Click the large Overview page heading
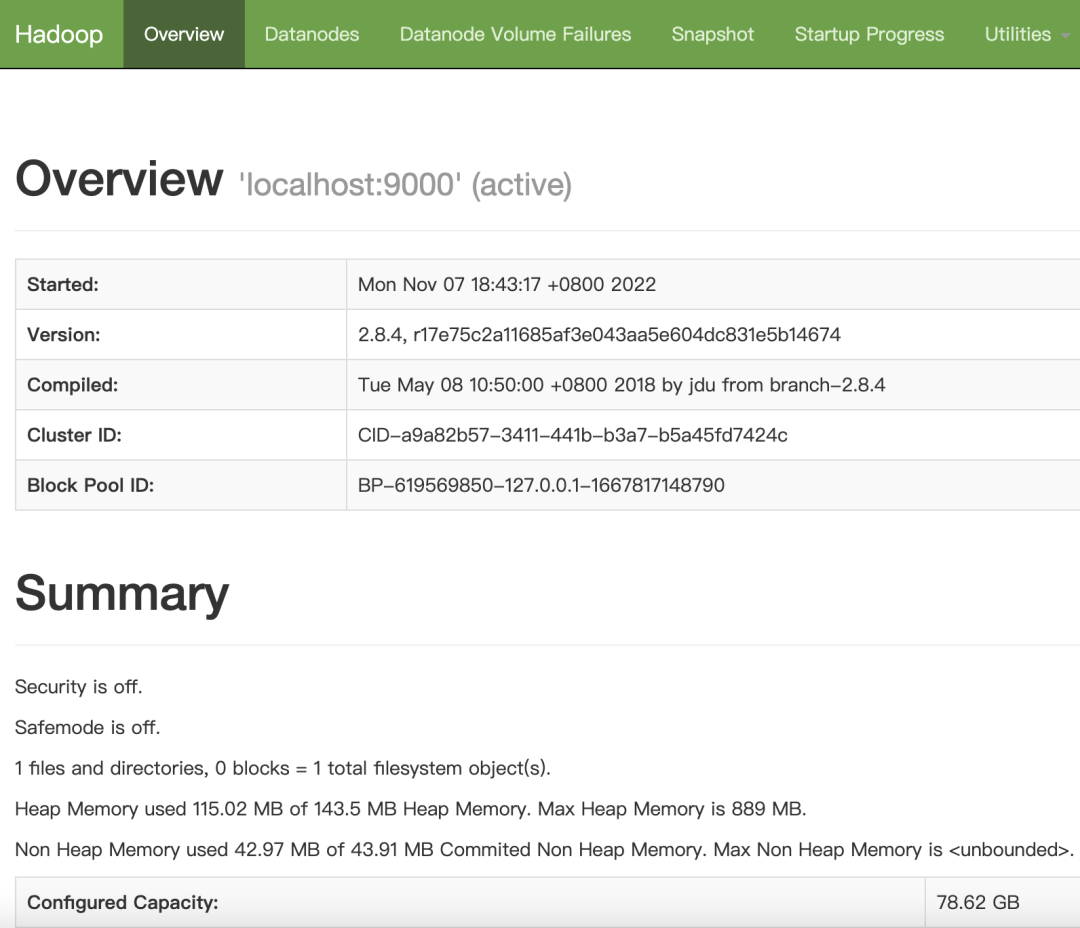 pyautogui.click(x=119, y=178)
